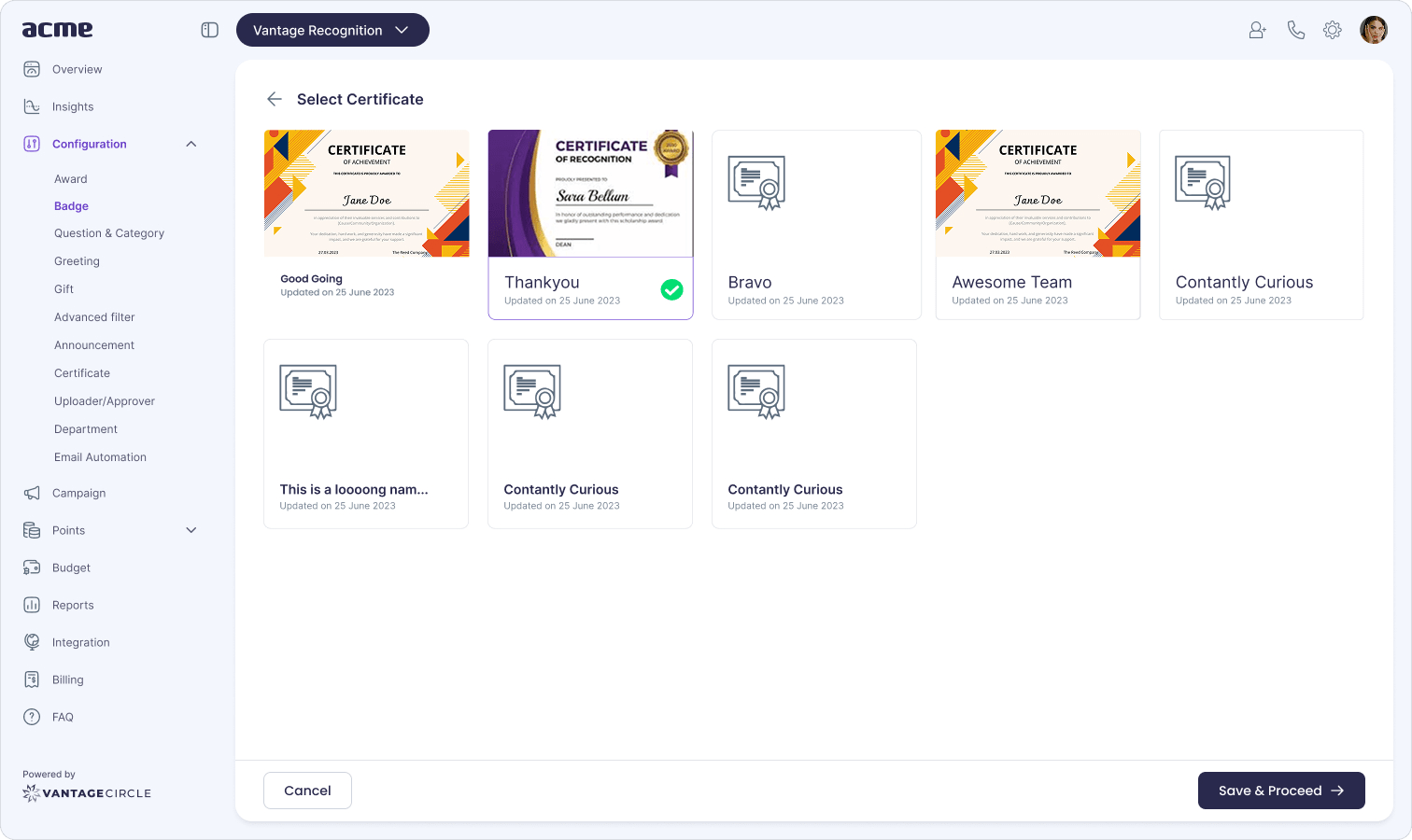Select the Awesome Team certificate card
The width and height of the screenshot is (1412, 840).
(1038, 225)
